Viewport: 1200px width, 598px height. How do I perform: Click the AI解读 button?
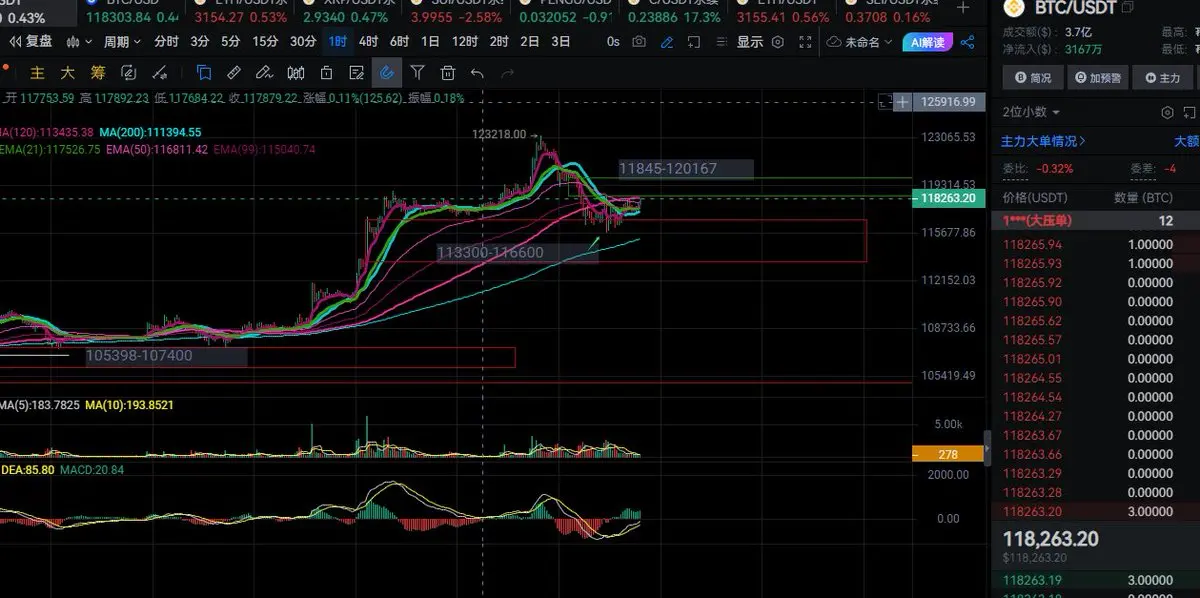[926, 42]
